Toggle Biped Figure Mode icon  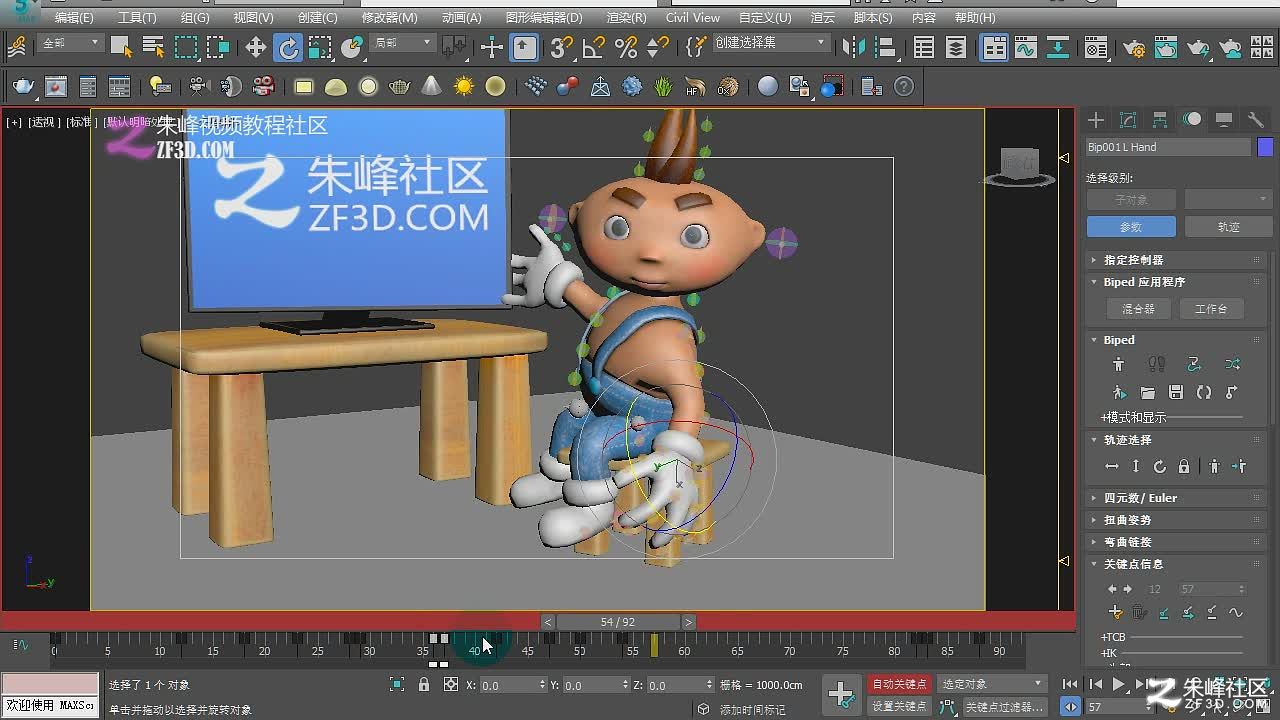1119,364
